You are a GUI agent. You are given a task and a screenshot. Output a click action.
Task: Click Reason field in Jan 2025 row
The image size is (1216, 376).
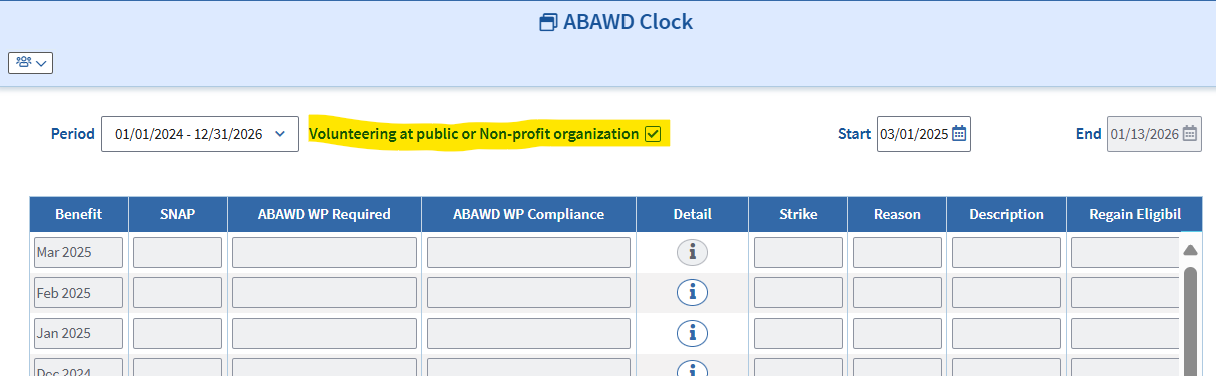pos(897,332)
